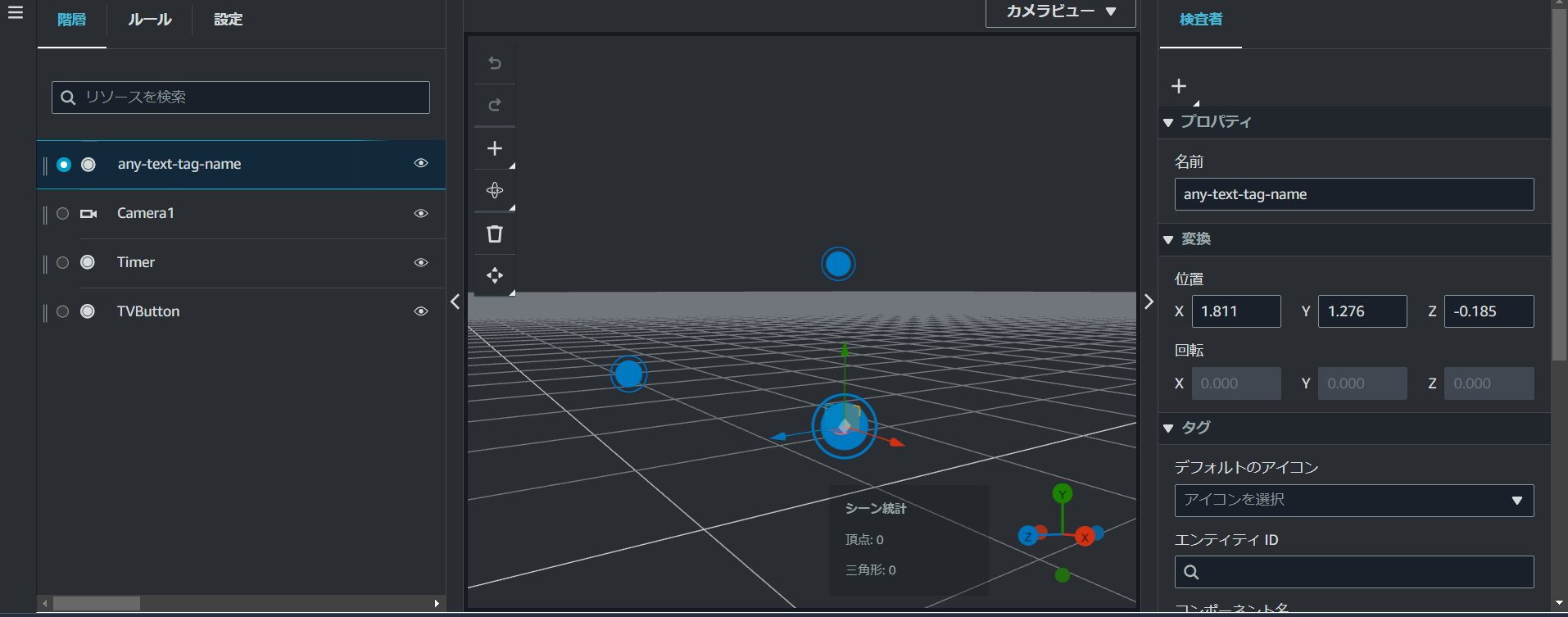Switch to the 階層 tab
The height and width of the screenshot is (617, 1568).
pyautogui.click(x=72, y=20)
